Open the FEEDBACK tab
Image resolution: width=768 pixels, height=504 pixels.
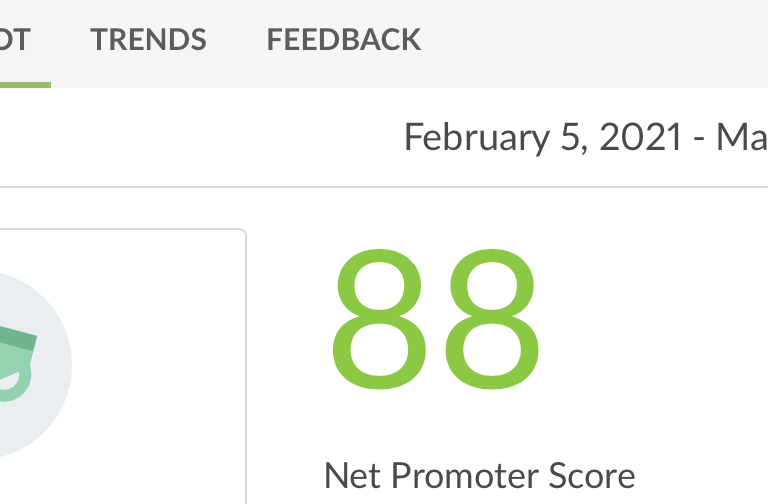[x=343, y=40]
